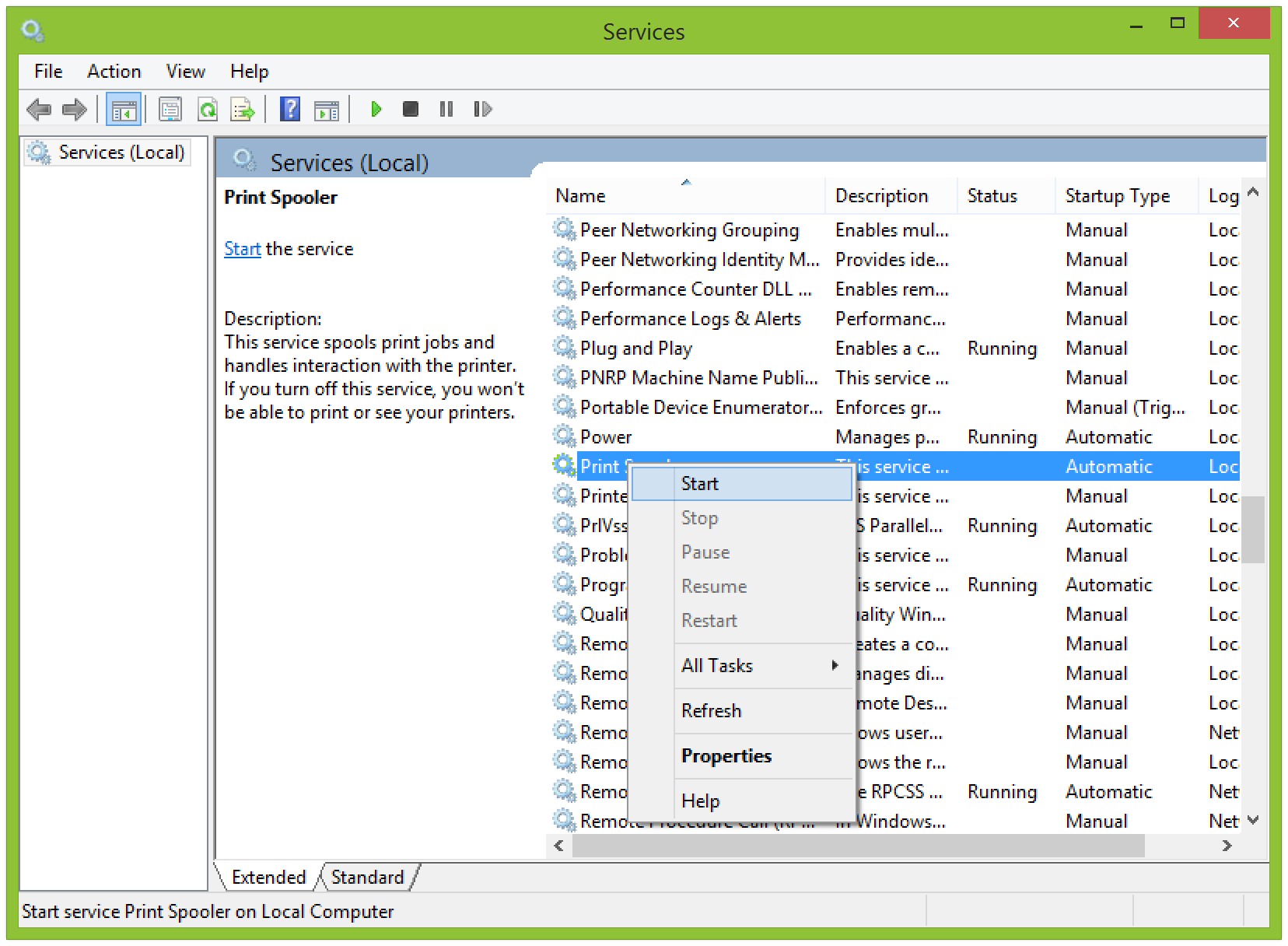The height and width of the screenshot is (946, 1288).
Task: Open Properties from the context menu
Action: click(x=726, y=756)
